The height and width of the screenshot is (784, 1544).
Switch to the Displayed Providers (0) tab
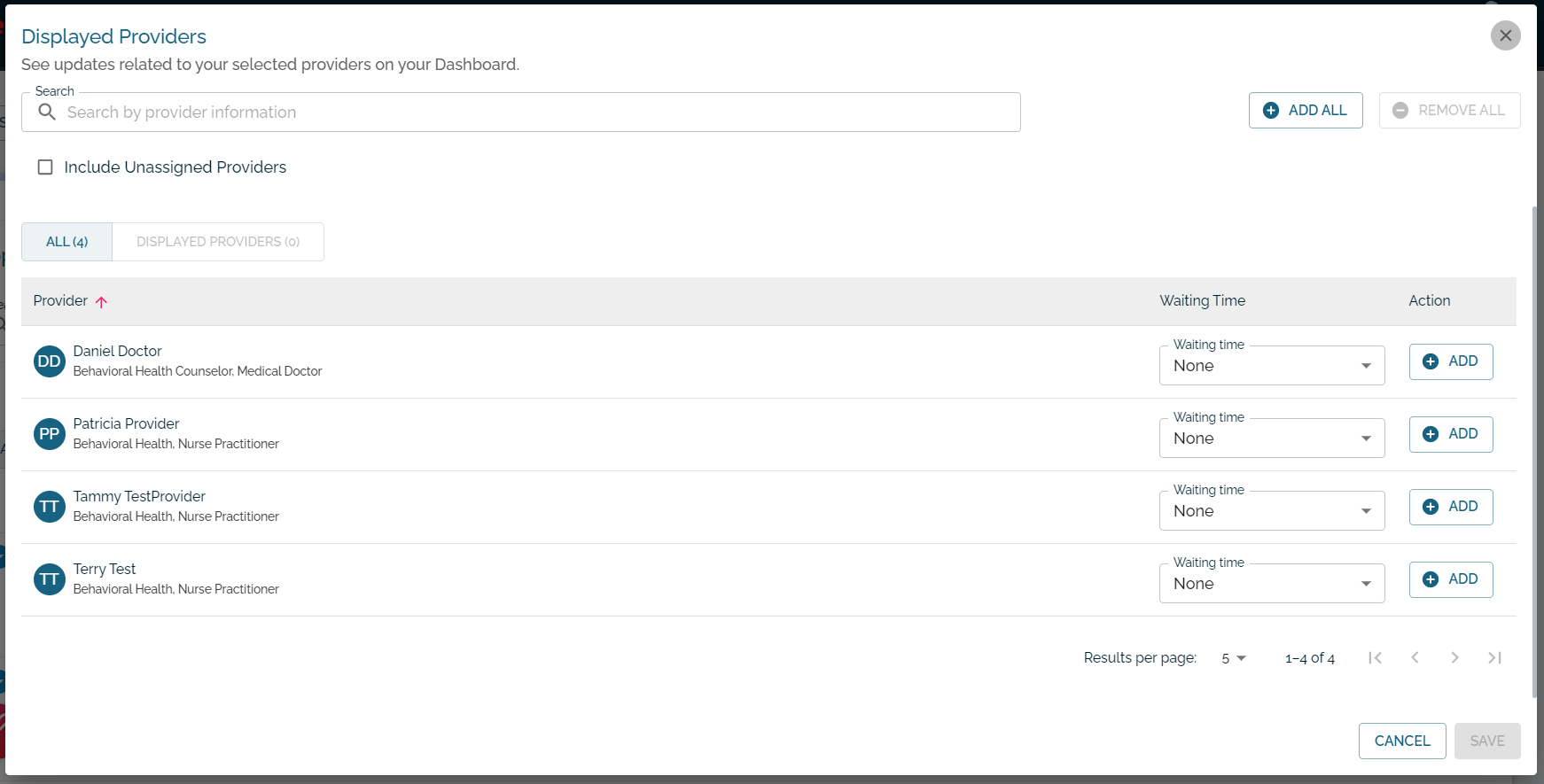click(x=218, y=242)
